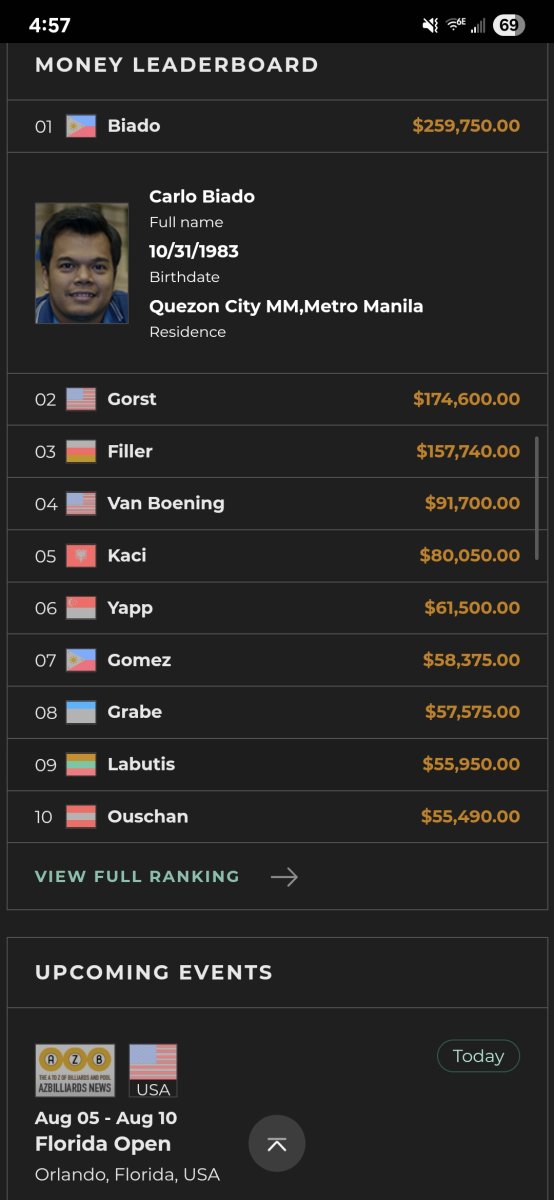This screenshot has width=554, height=1200.
Task: Tap the Albanian flag beside Kaci
Action: click(x=81, y=556)
